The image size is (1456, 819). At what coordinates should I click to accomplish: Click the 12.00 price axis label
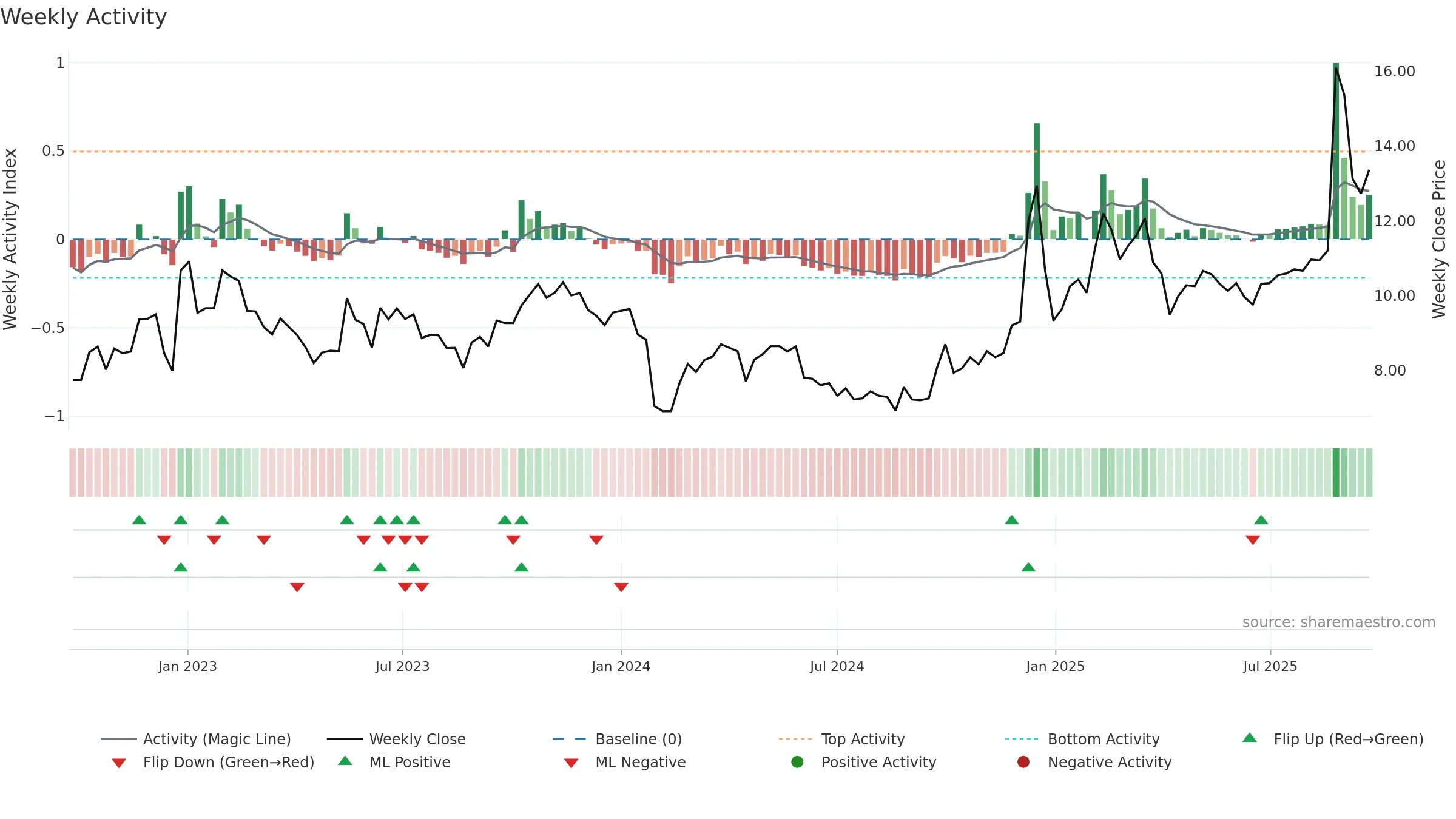[x=1395, y=221]
